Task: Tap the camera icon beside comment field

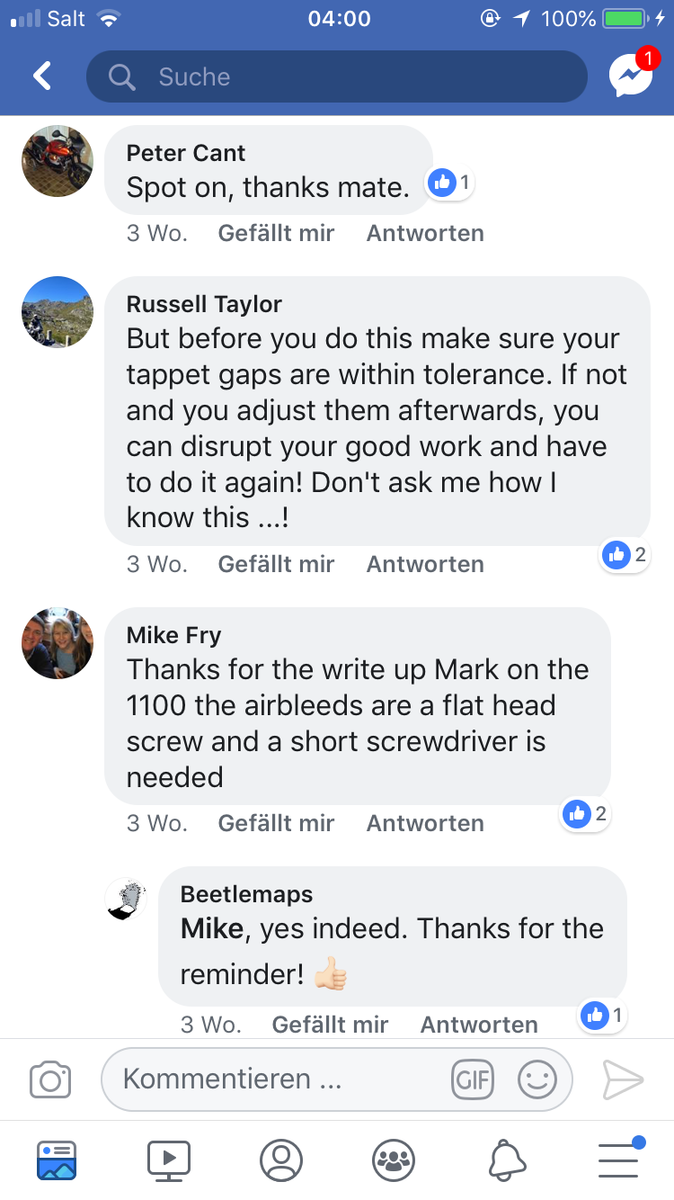Action: click(50, 1080)
